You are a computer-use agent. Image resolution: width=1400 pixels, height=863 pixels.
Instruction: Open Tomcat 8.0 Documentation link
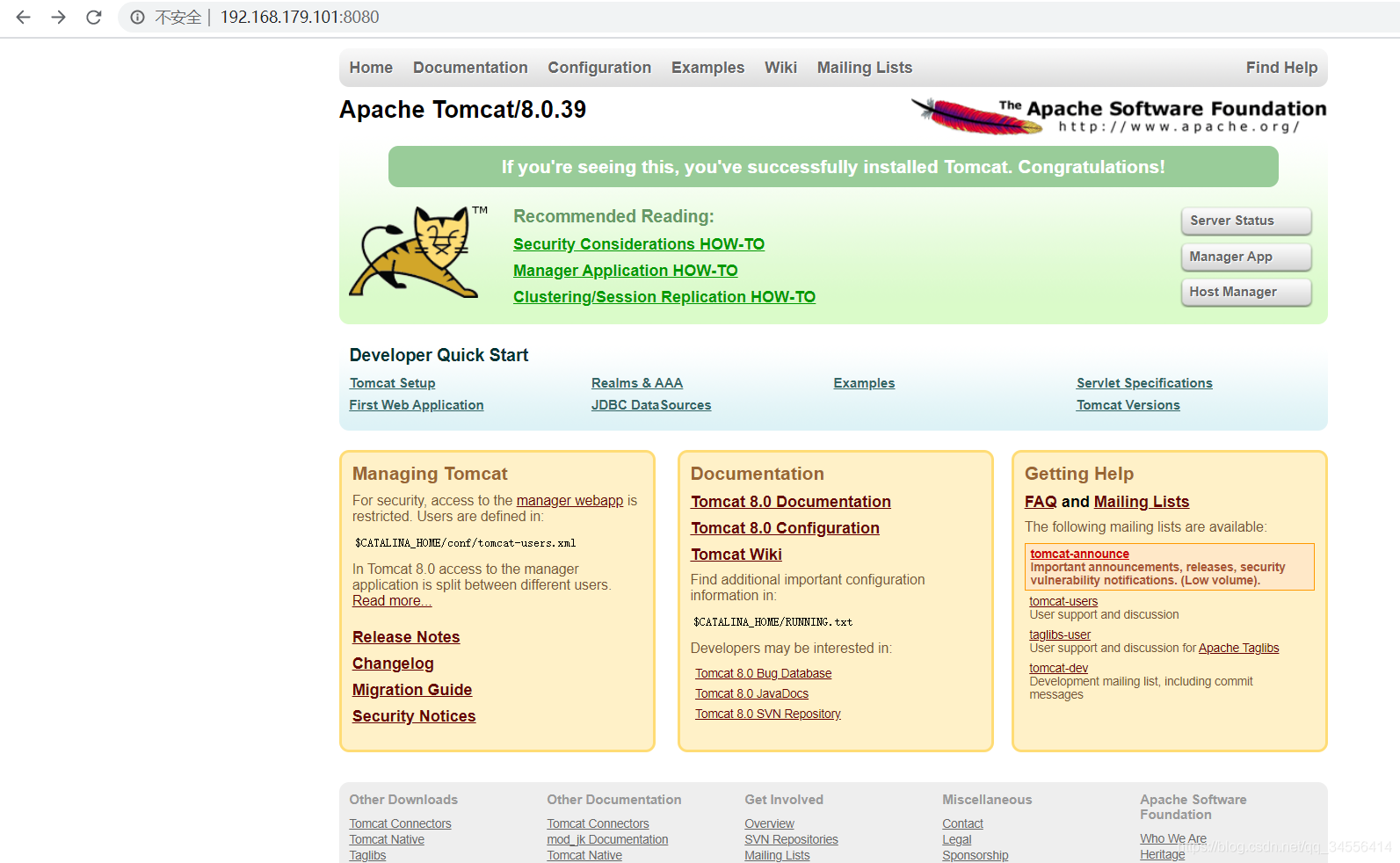(791, 502)
